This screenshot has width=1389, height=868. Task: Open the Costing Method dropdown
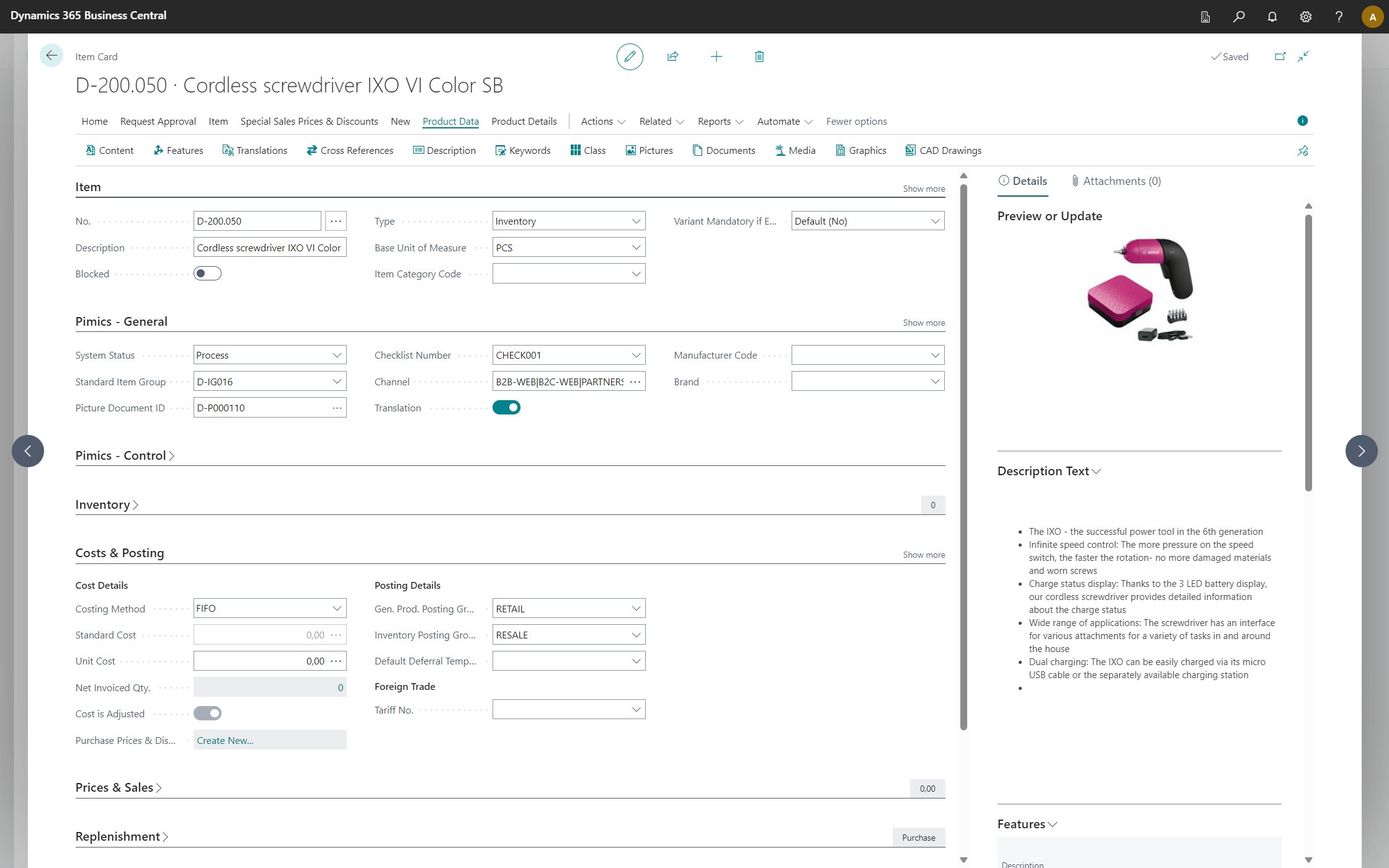tap(336, 609)
